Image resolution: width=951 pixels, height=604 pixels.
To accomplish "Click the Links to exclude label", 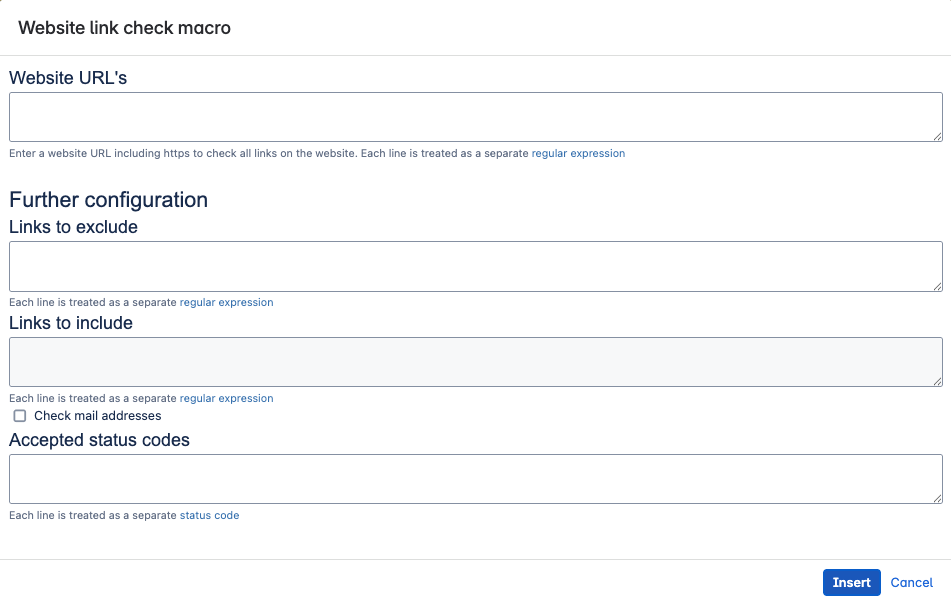I will click(73, 227).
